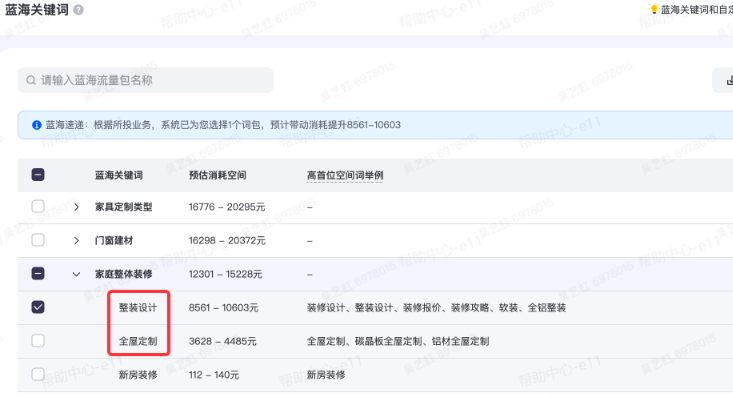The height and width of the screenshot is (398, 733).
Task: Click the 蓝海速递 notice banner text
Action: (x=223, y=125)
